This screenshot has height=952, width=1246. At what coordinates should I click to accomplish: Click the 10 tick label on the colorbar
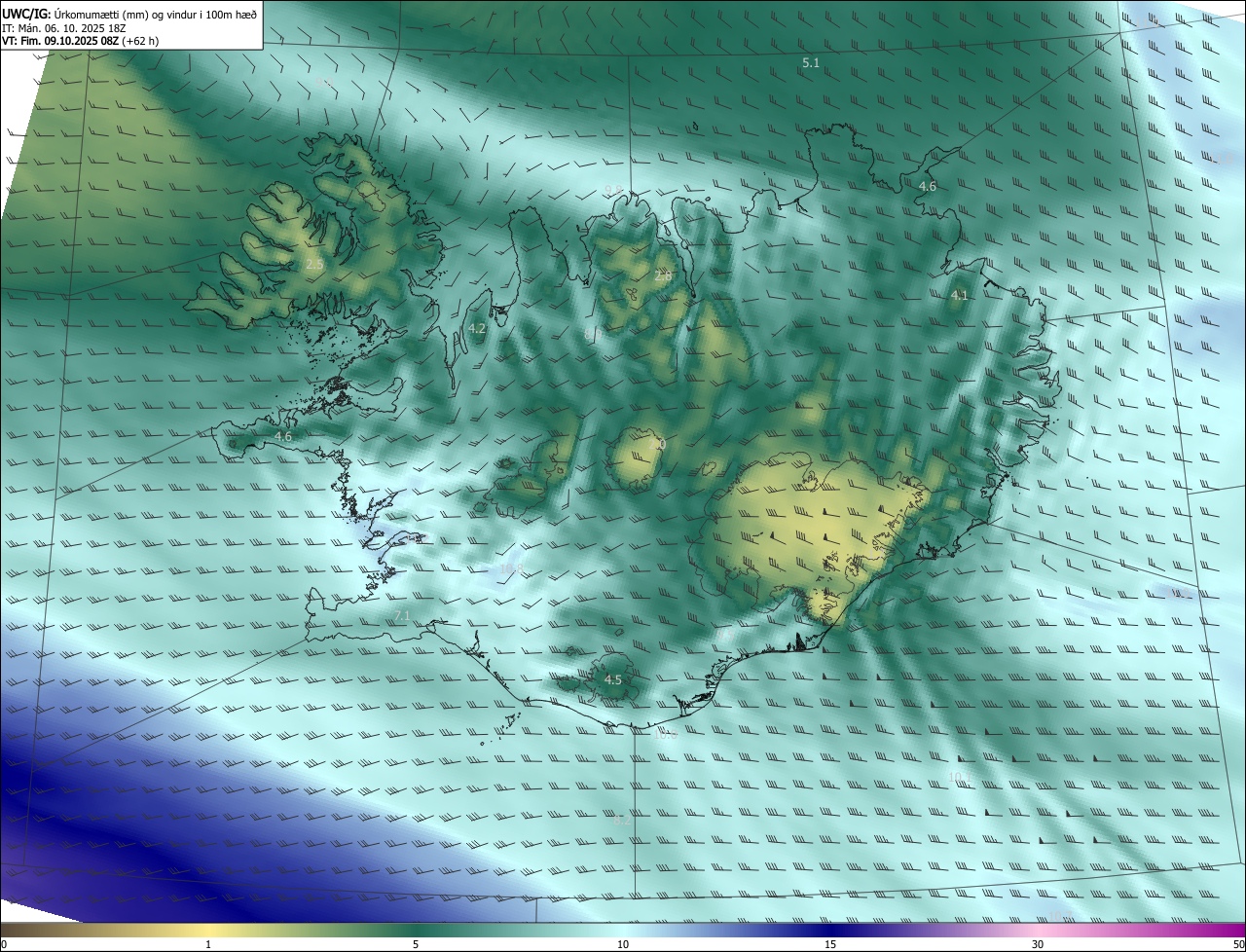click(623, 944)
